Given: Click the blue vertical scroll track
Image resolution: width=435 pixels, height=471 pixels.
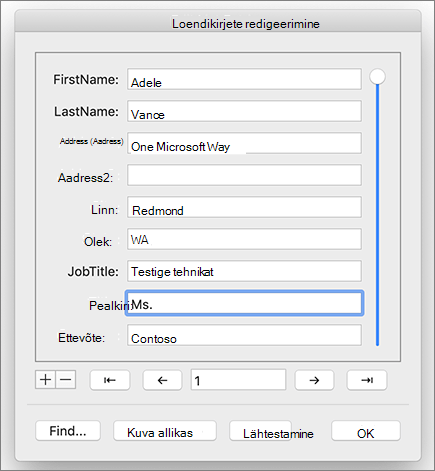Looking at the screenshot, I should pyautogui.click(x=377, y=215).
